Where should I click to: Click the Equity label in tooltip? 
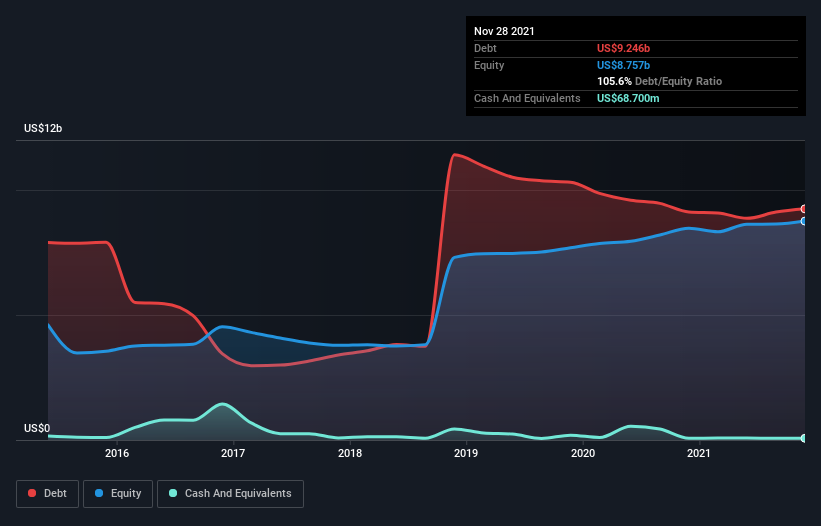click(489, 65)
